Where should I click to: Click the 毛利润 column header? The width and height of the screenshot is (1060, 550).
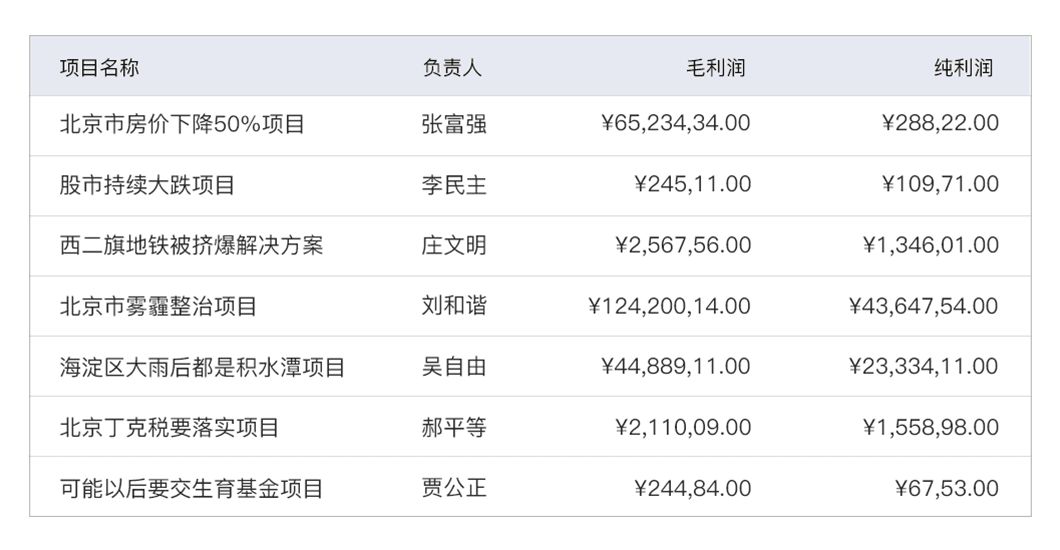(716, 68)
